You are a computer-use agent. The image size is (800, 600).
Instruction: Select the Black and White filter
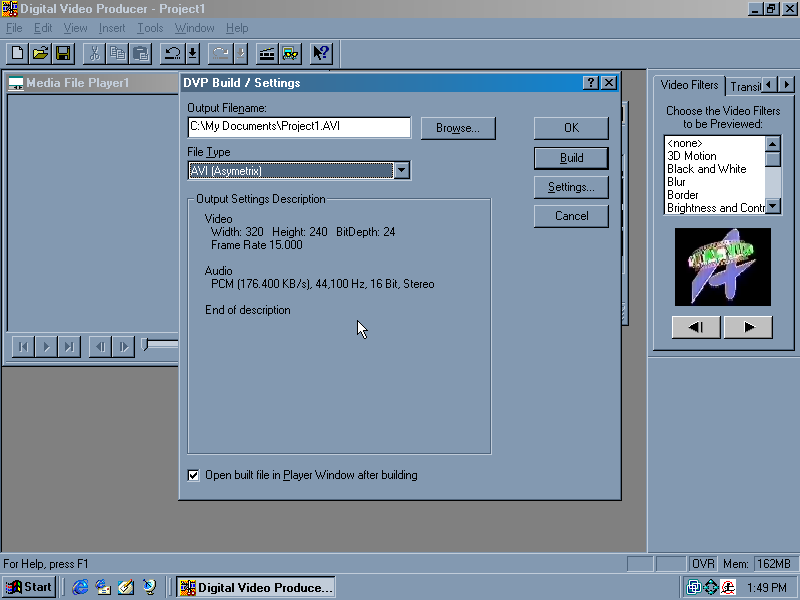click(707, 169)
